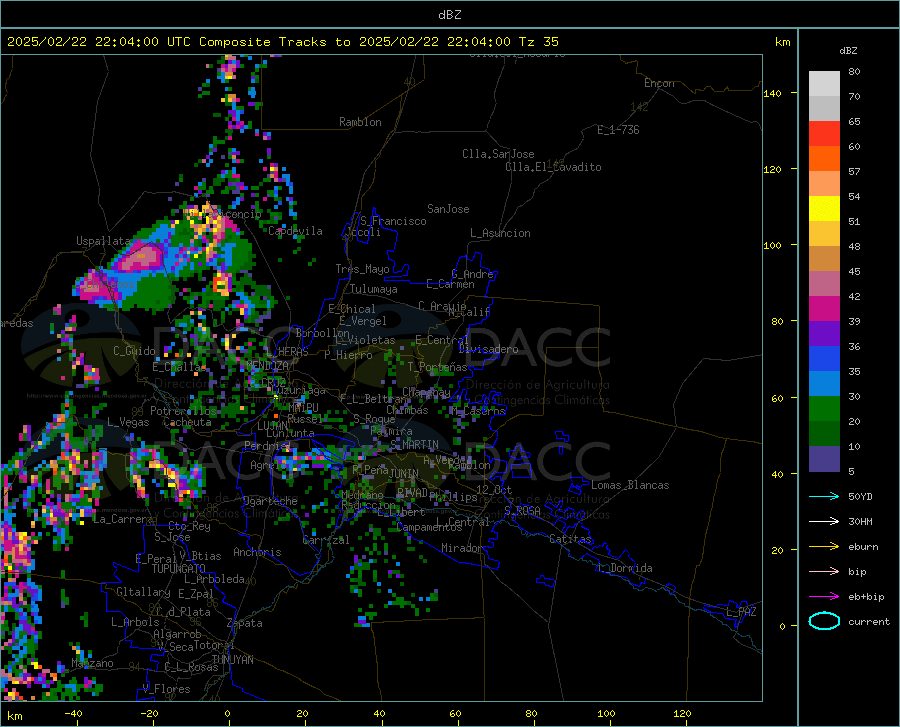Viewport: 900px width, 727px height.
Task: Select the dark green swatch between 20 and 10
Action: coord(824,434)
